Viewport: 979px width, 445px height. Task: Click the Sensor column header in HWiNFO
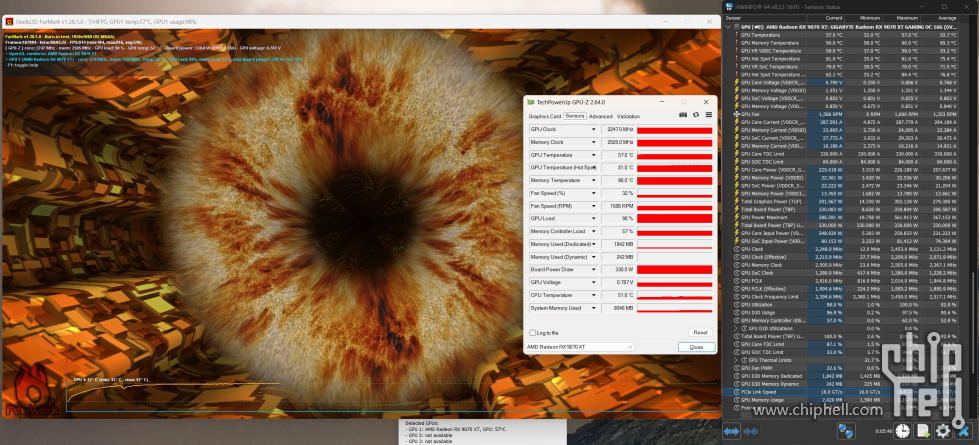pyautogui.click(x=766, y=19)
